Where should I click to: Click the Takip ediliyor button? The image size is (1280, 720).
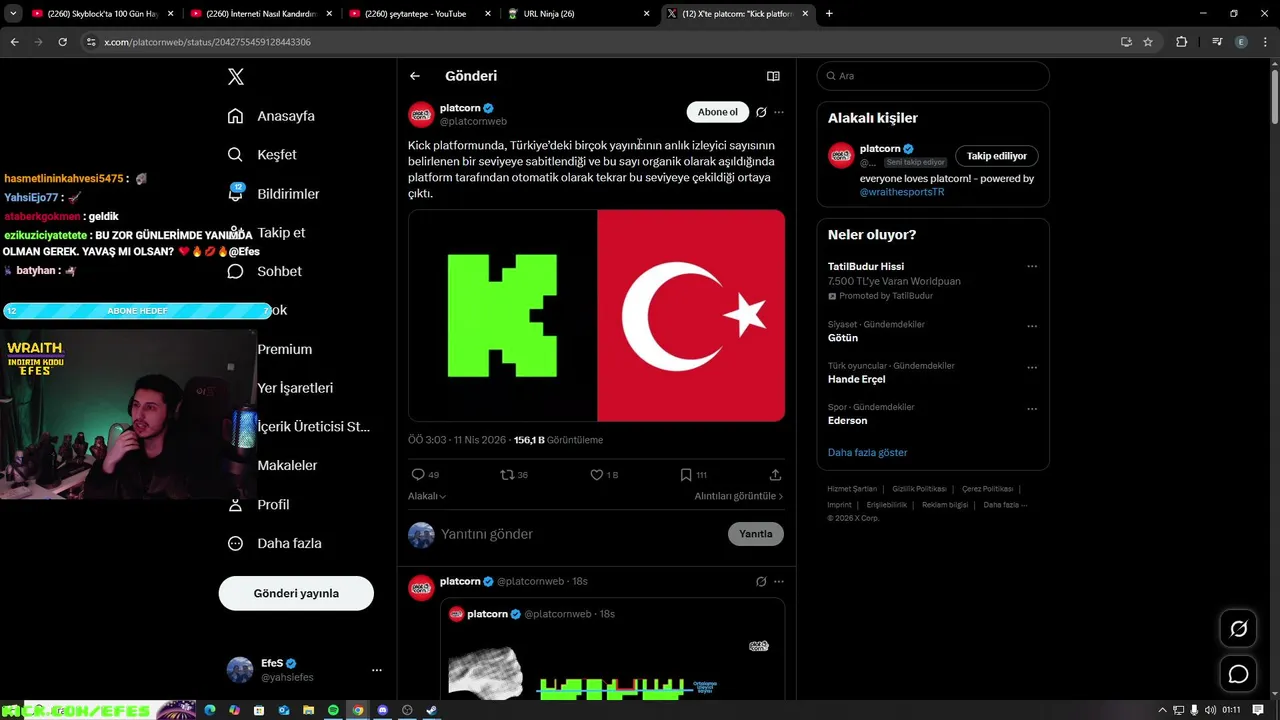997,156
